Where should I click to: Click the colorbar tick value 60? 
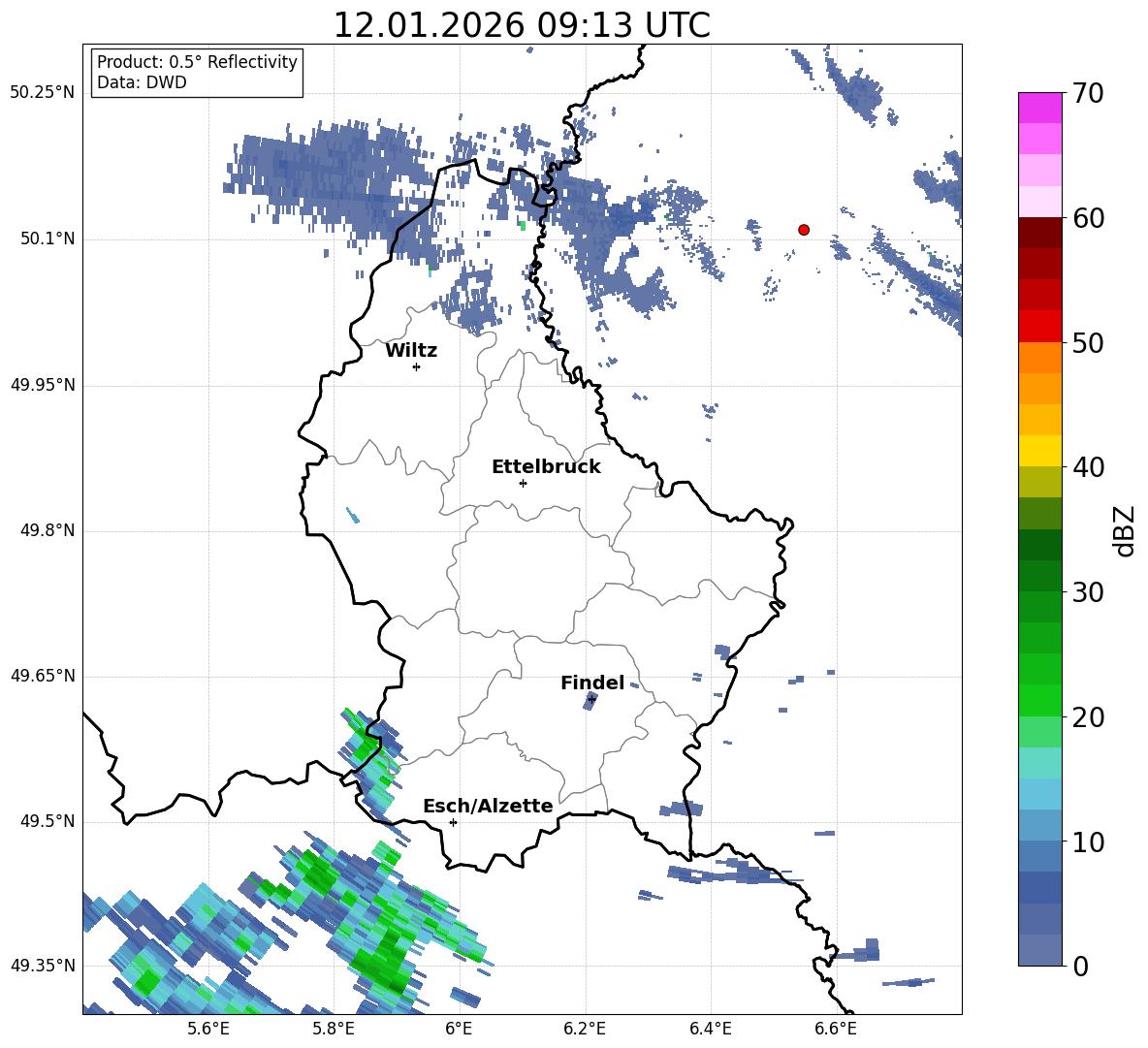1088,218
